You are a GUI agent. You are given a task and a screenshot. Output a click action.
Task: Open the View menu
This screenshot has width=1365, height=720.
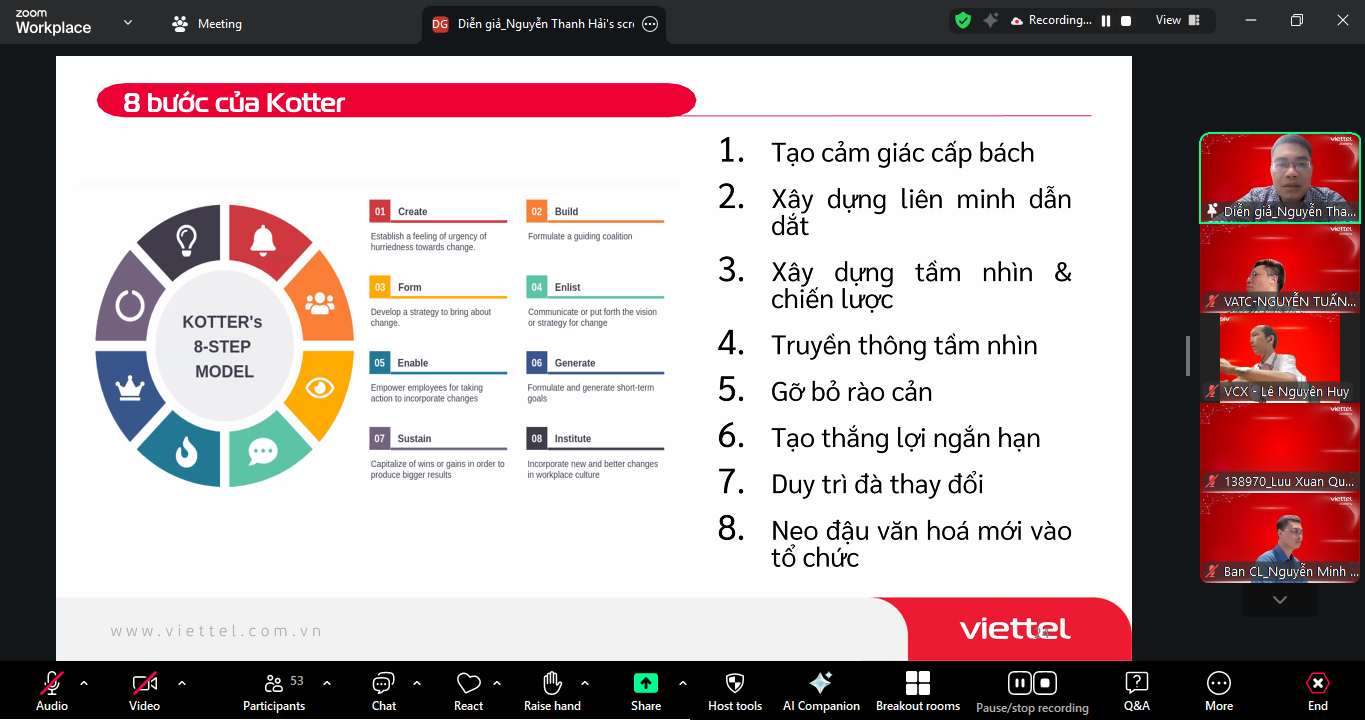click(x=1168, y=20)
